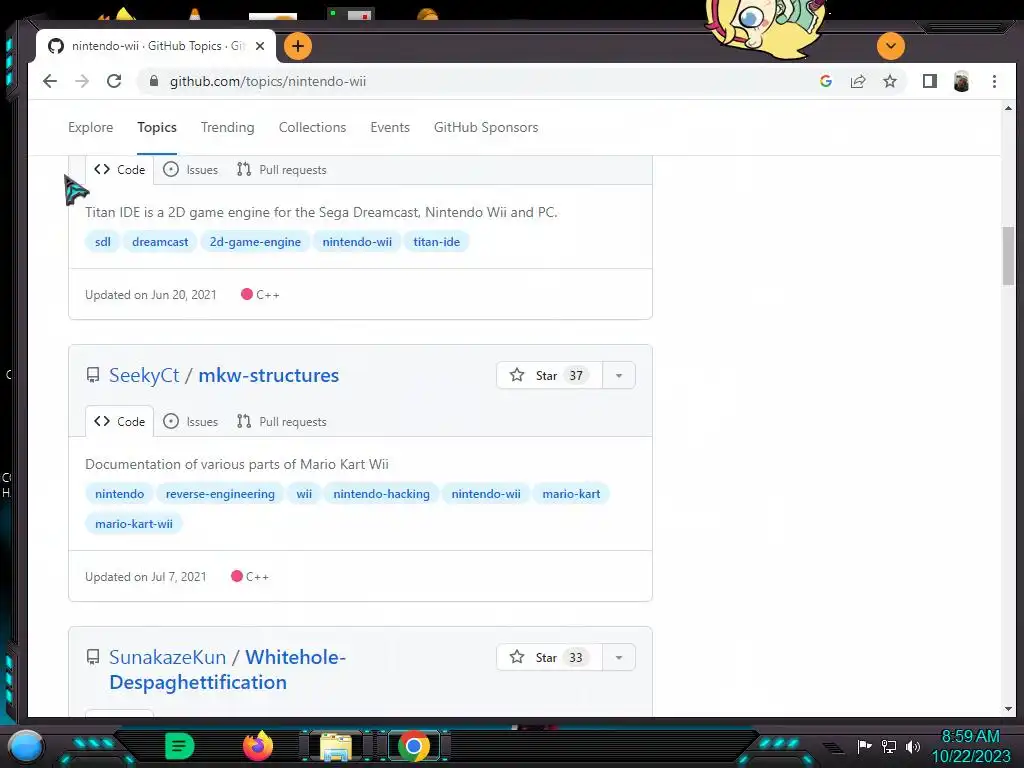The height and width of the screenshot is (768, 1024).
Task: Open the Events tab
Action: (390, 127)
